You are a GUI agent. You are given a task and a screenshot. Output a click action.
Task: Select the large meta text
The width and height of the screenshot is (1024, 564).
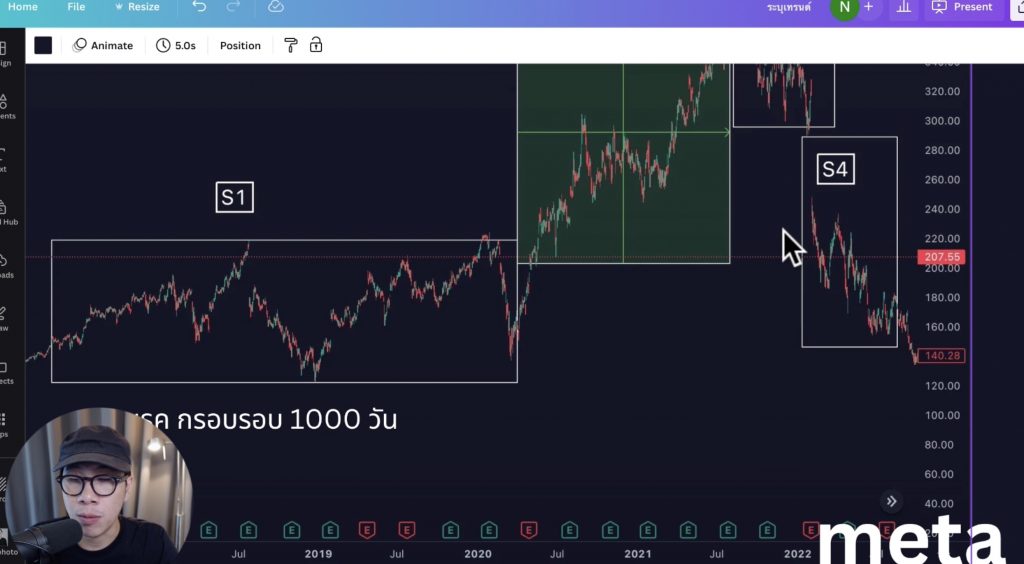tap(910, 542)
